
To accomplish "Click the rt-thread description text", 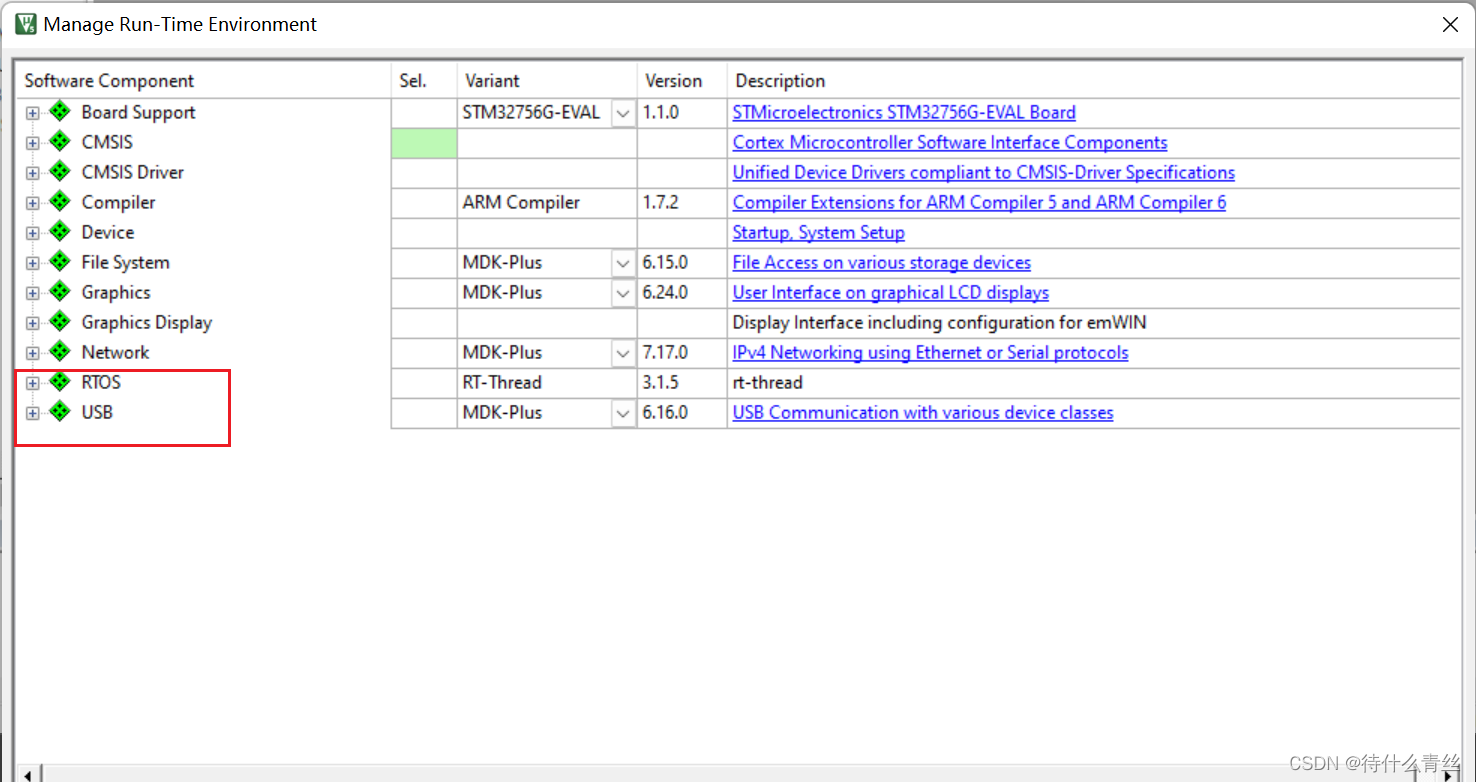I will (767, 382).
